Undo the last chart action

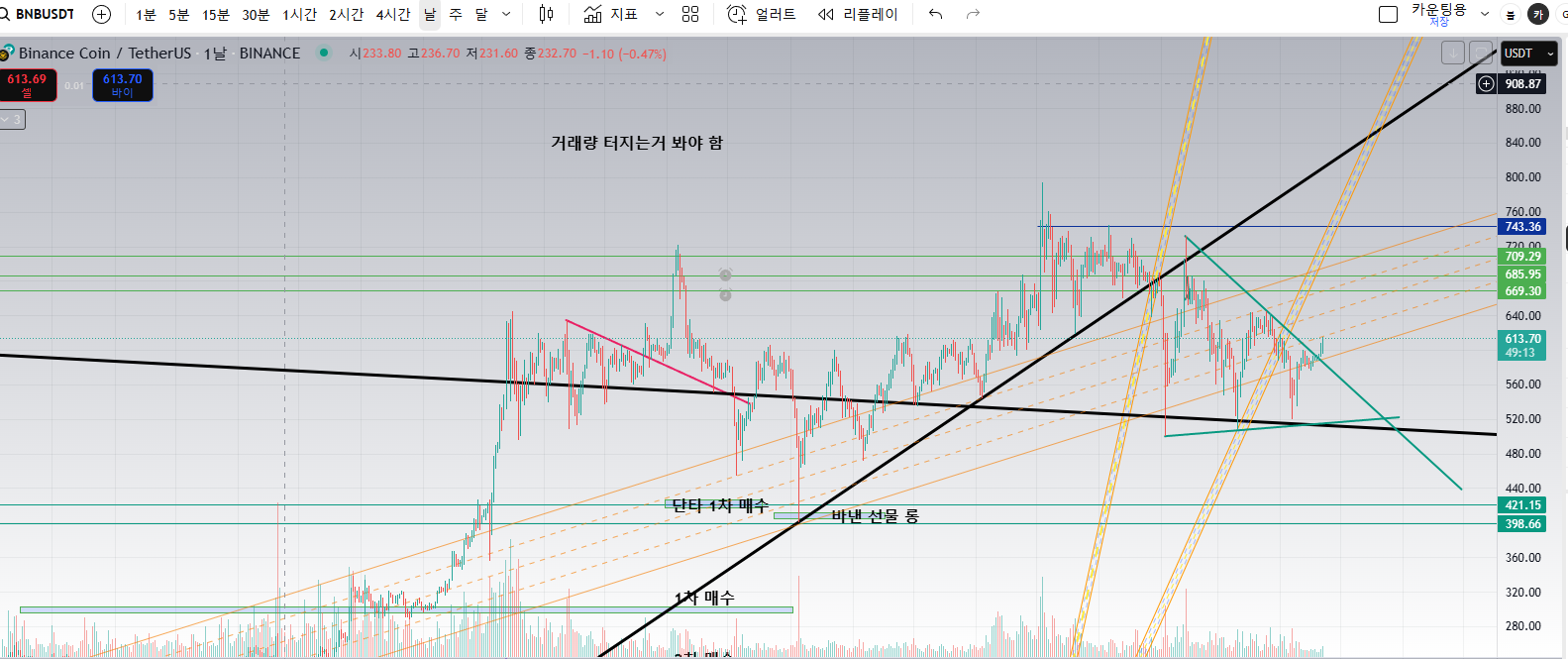(935, 14)
